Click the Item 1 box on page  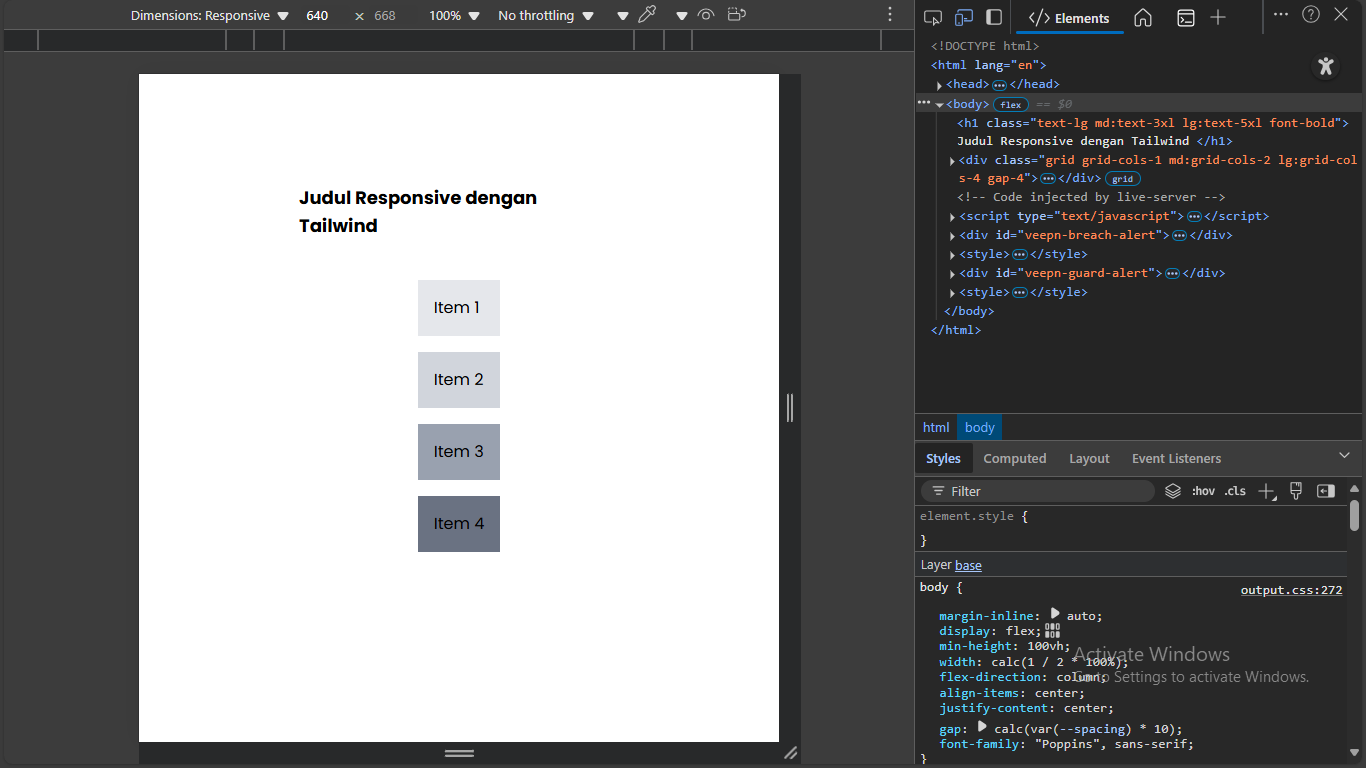459,308
